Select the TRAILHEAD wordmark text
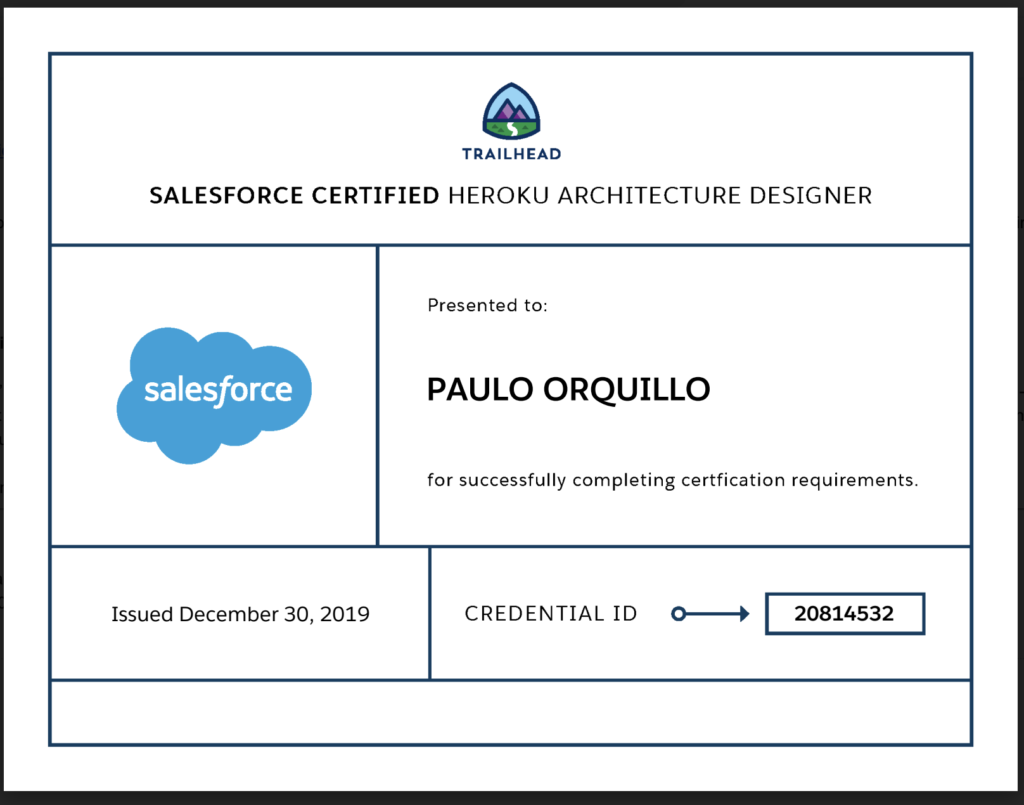 [511, 154]
